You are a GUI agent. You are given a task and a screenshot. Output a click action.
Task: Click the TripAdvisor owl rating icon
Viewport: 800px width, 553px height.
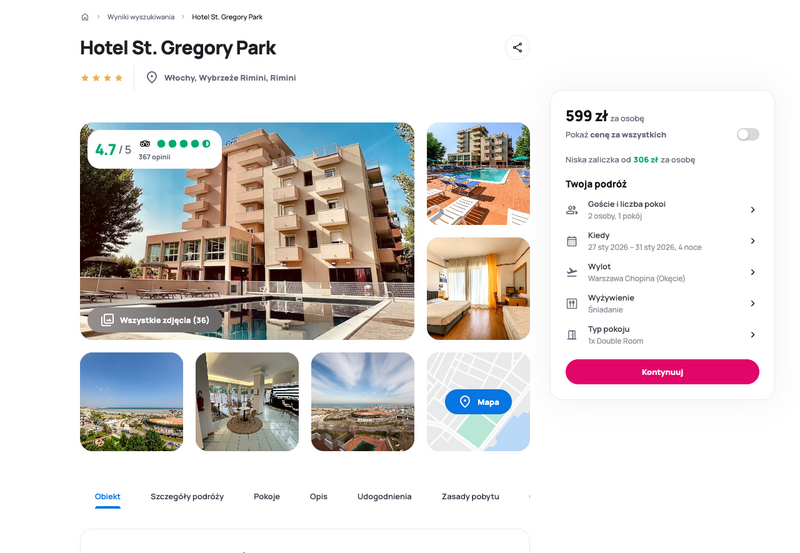[x=145, y=144]
